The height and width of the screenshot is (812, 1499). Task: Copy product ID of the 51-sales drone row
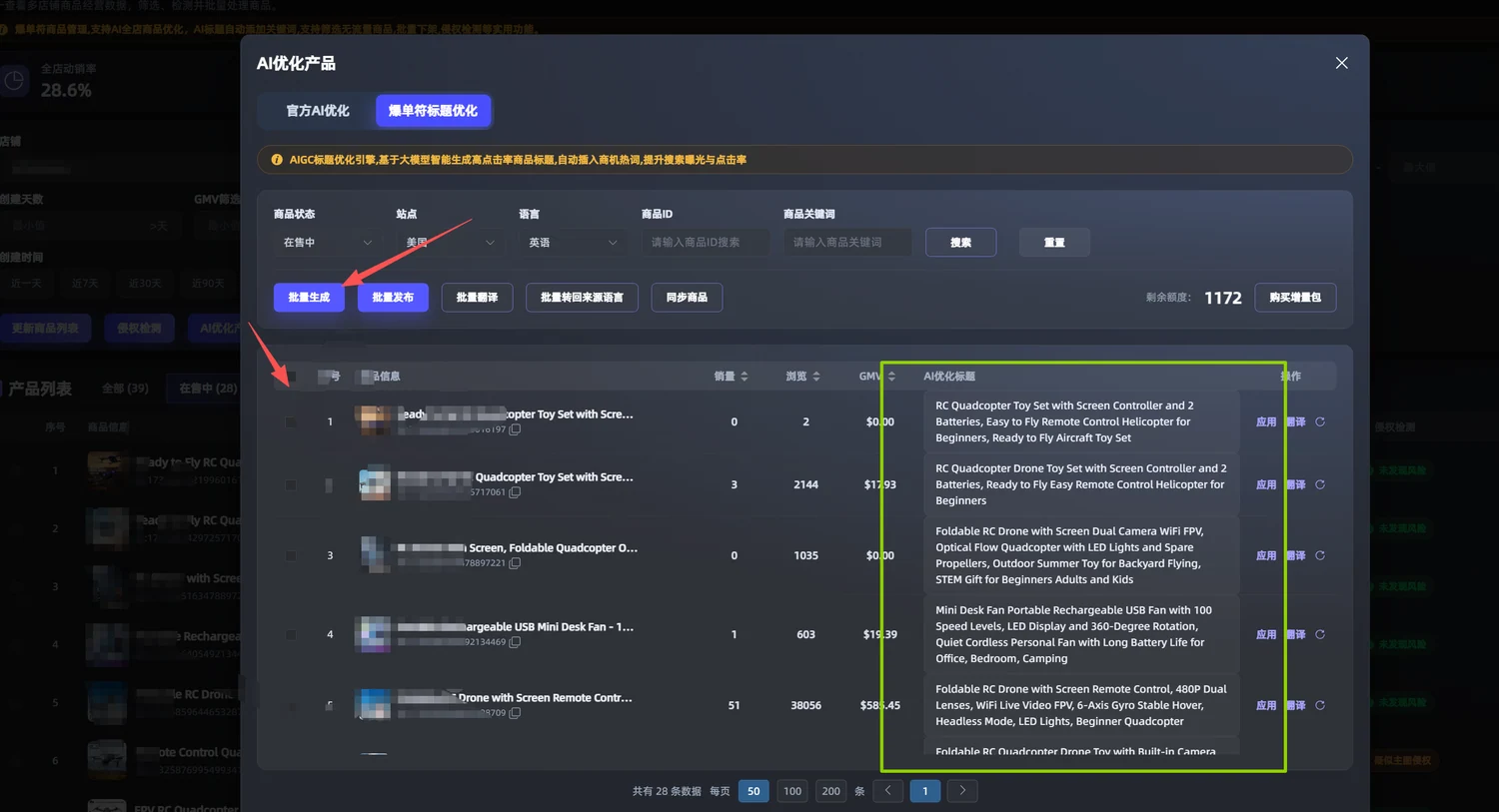coord(515,713)
